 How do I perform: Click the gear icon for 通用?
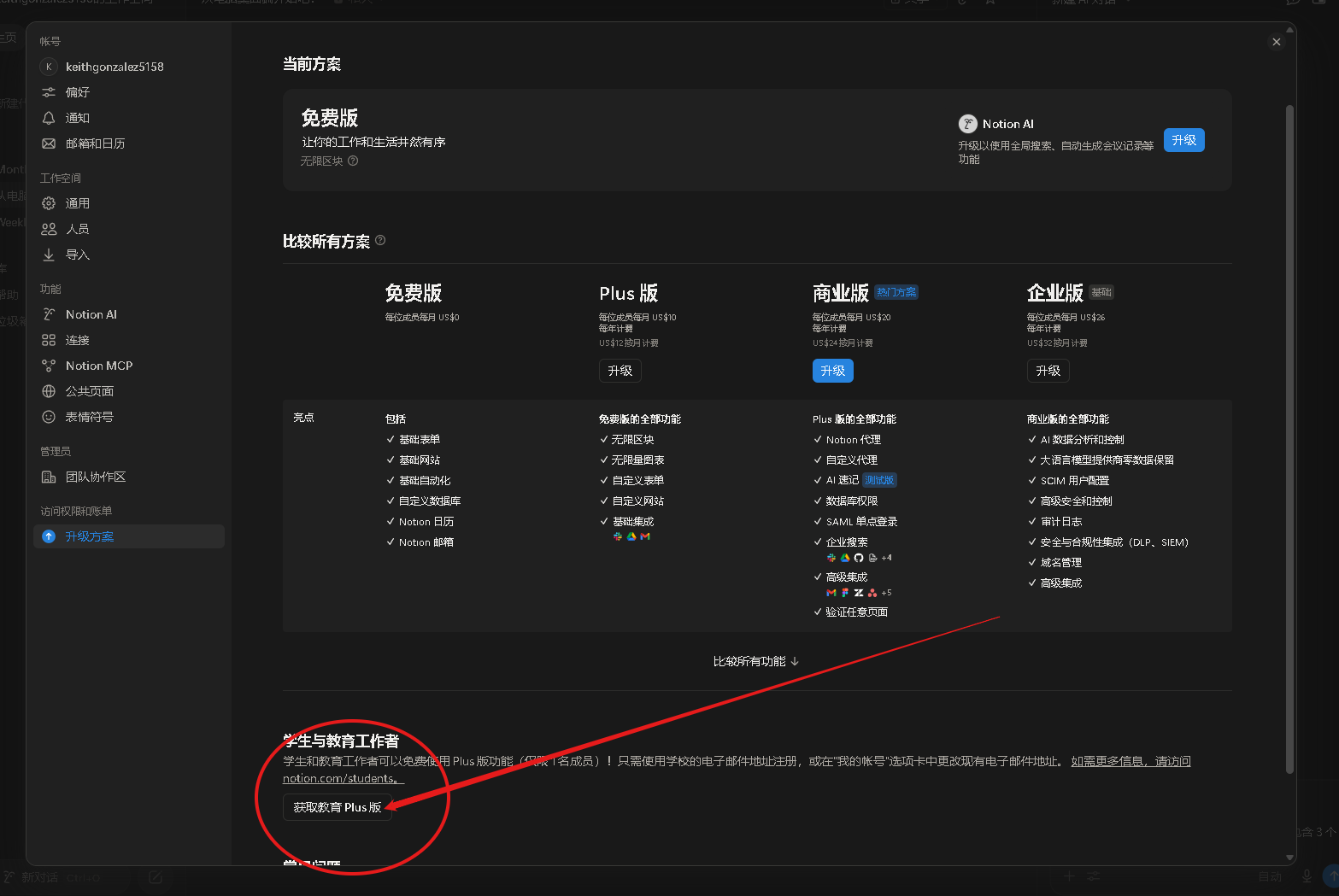[x=49, y=203]
